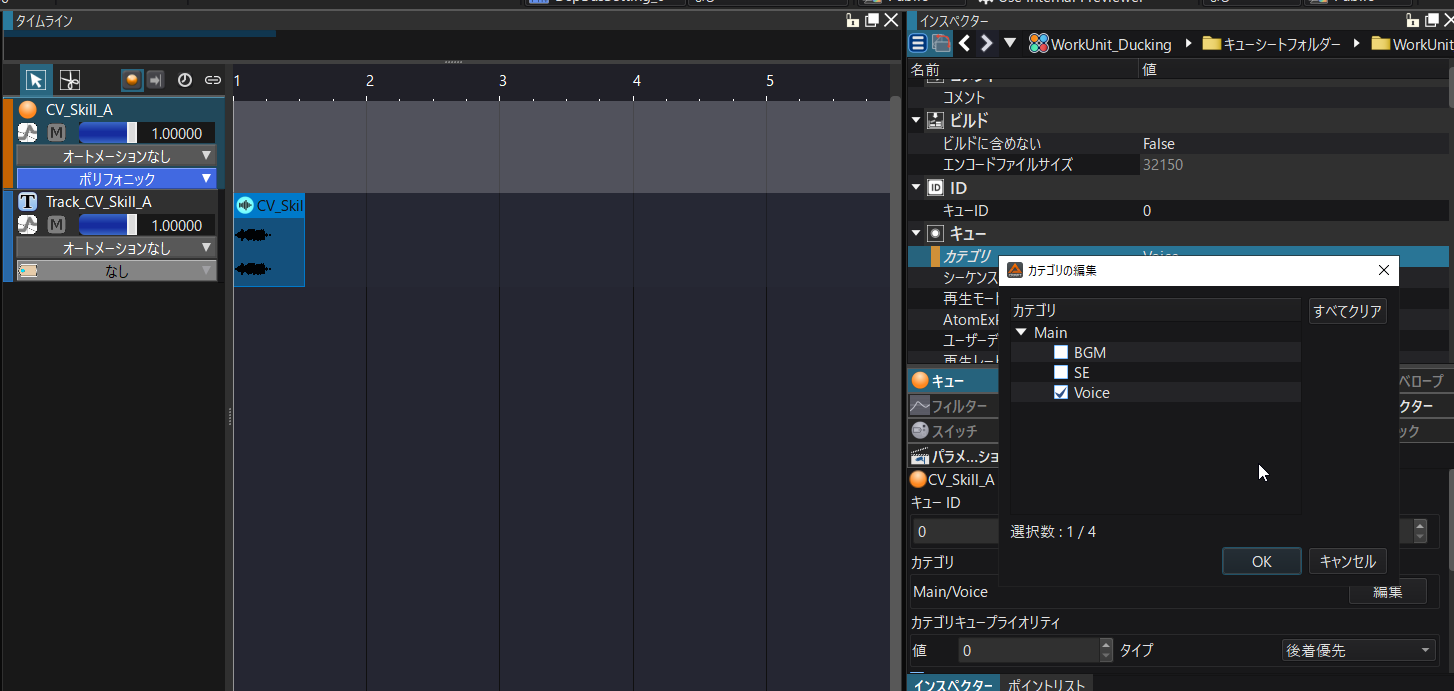Click the ID section icon in Inspector

point(936,187)
